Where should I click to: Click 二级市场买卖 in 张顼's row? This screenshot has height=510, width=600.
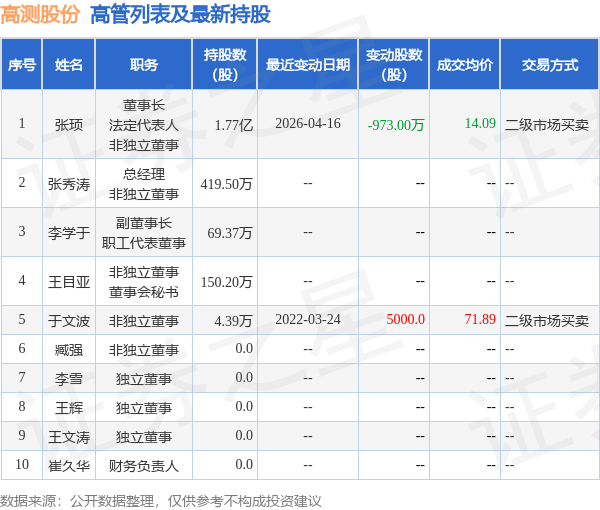coord(547,125)
